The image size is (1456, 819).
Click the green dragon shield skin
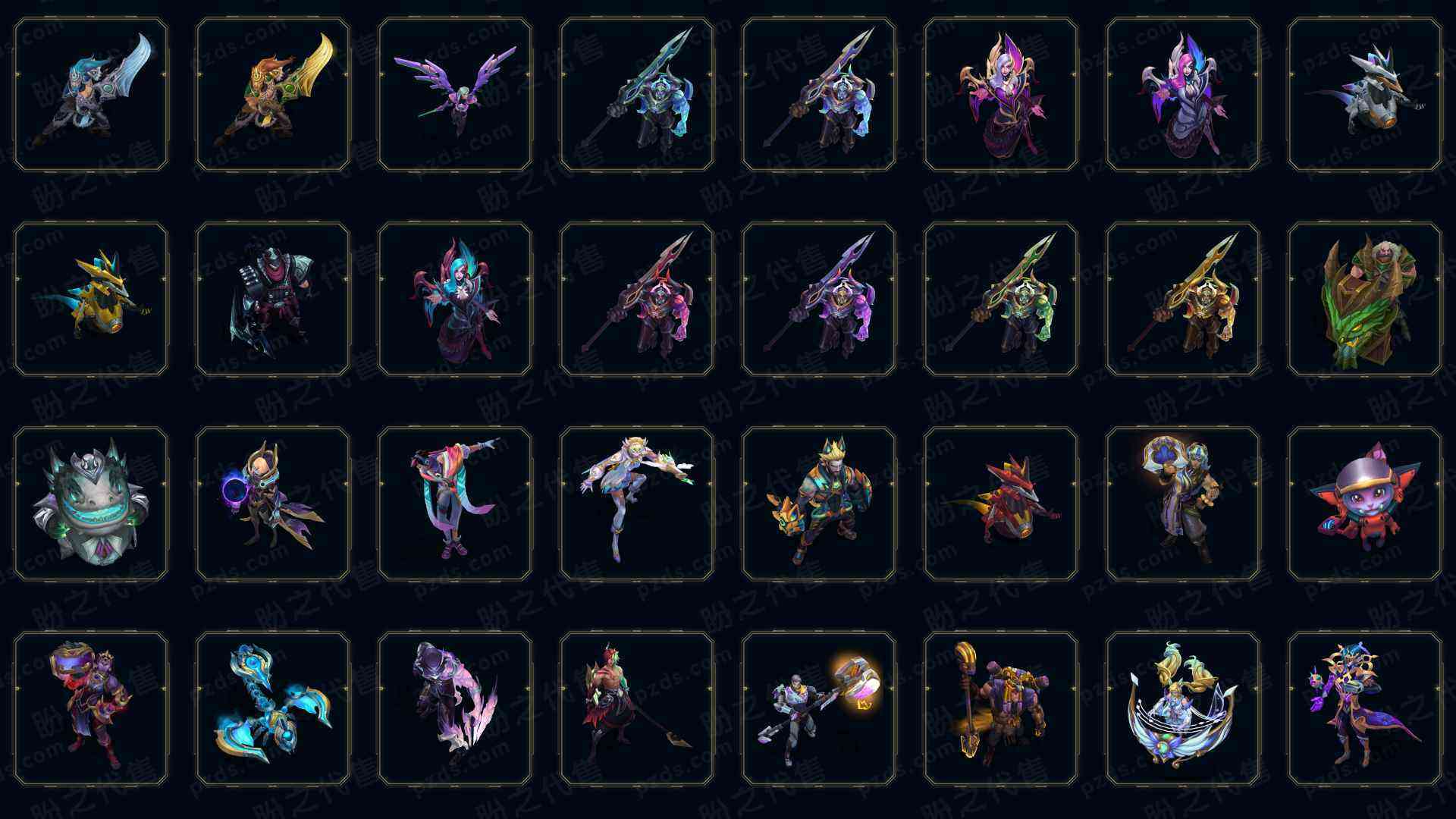point(1365,299)
